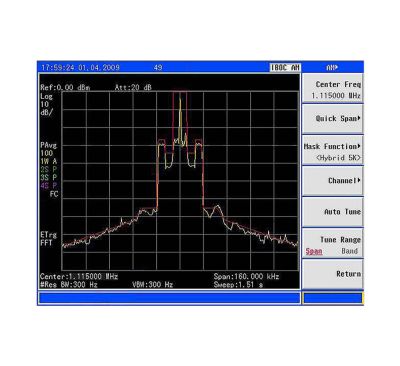Click the 3S P trace label

(x=49, y=177)
